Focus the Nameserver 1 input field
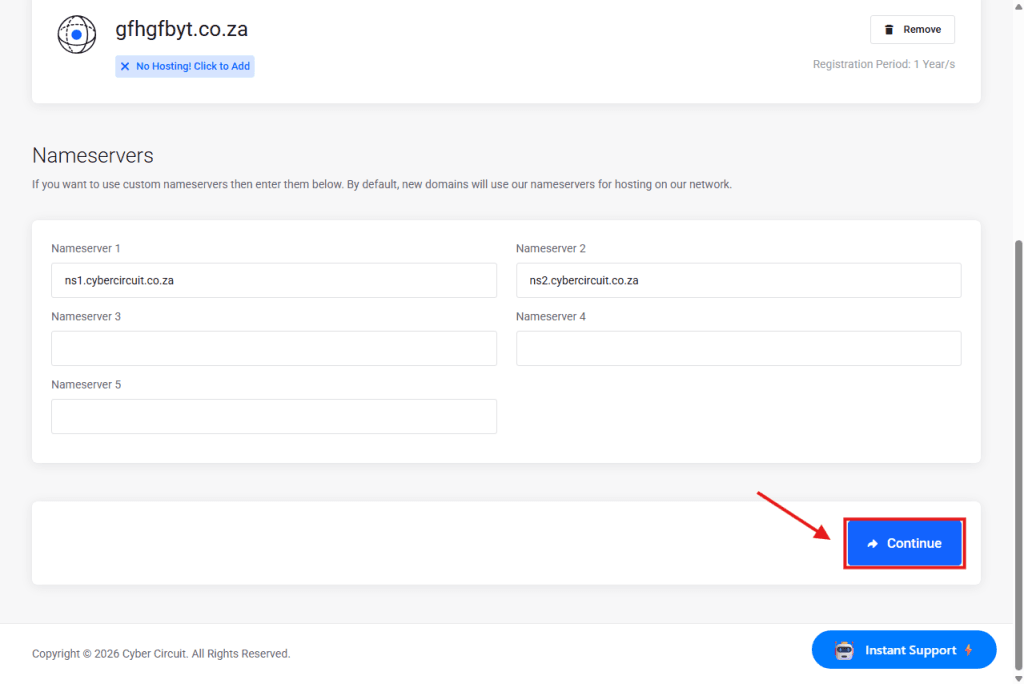 273,281
